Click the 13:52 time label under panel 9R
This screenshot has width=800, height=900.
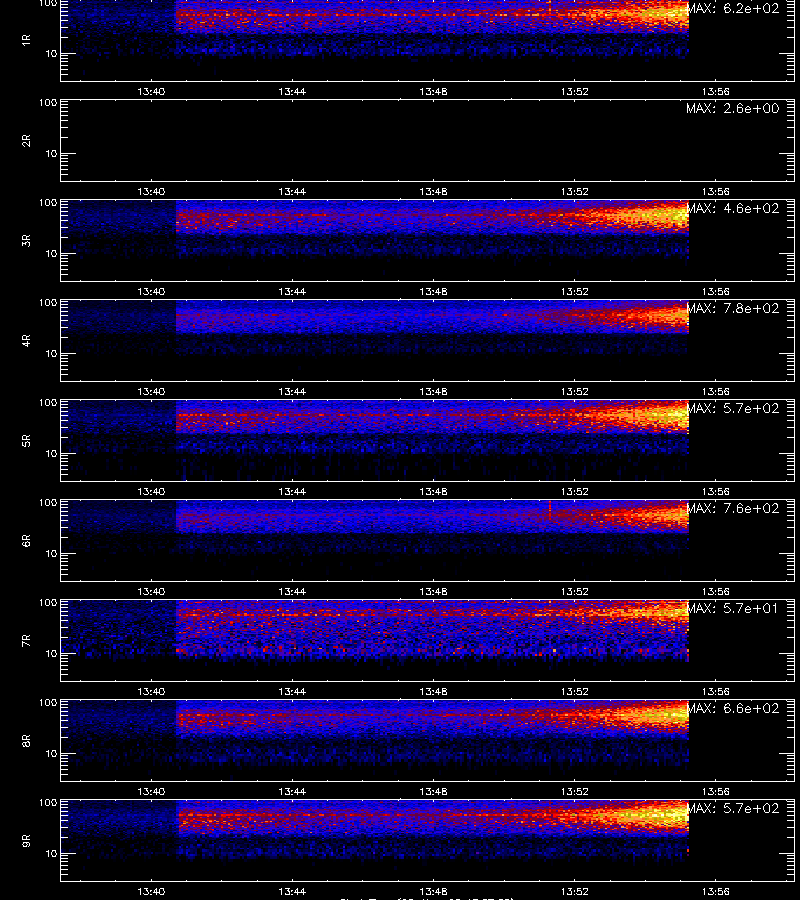[x=574, y=891]
